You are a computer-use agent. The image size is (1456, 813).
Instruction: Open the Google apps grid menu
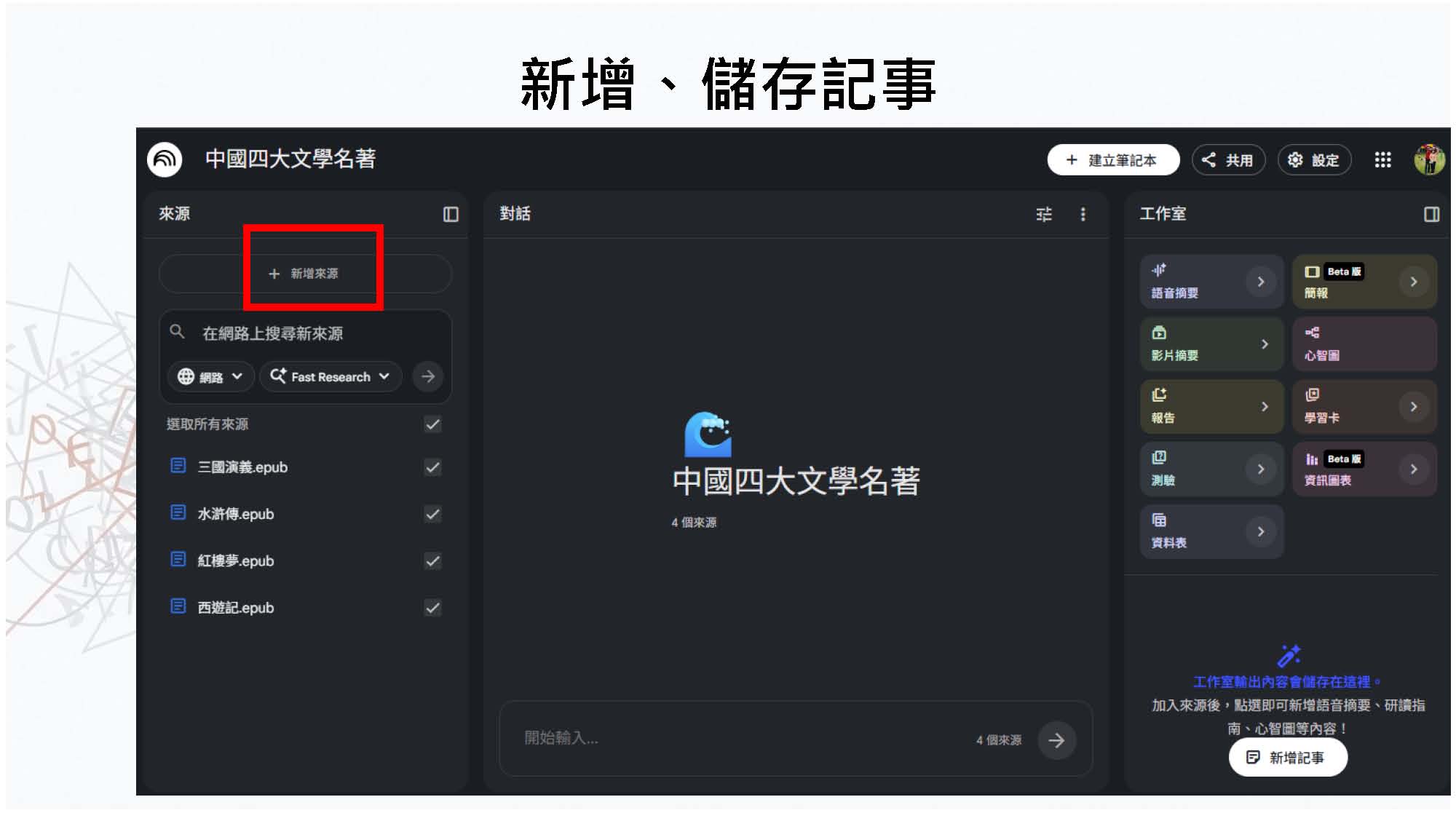pos(1384,160)
